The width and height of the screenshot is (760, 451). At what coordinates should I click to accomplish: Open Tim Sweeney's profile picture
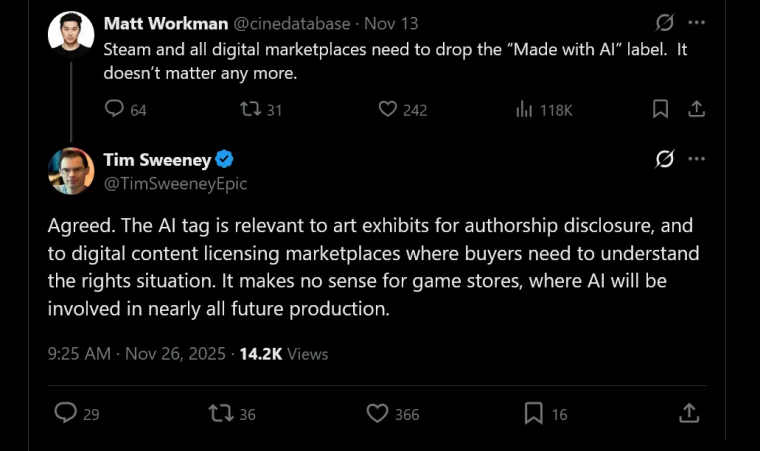pos(71,170)
